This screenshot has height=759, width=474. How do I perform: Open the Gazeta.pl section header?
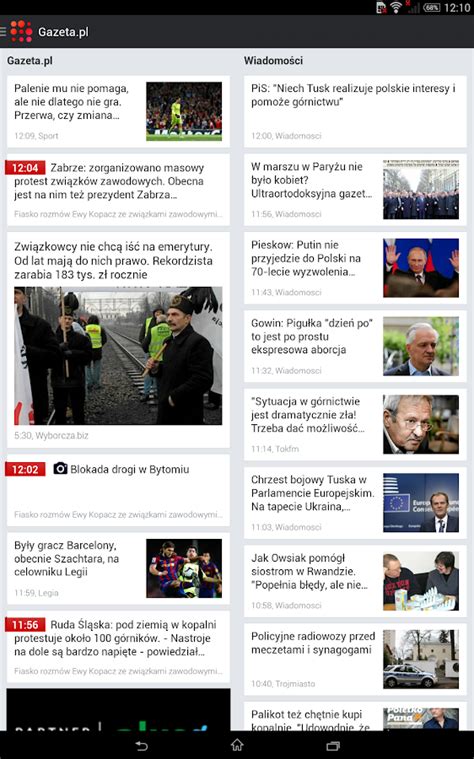[x=30, y=61]
